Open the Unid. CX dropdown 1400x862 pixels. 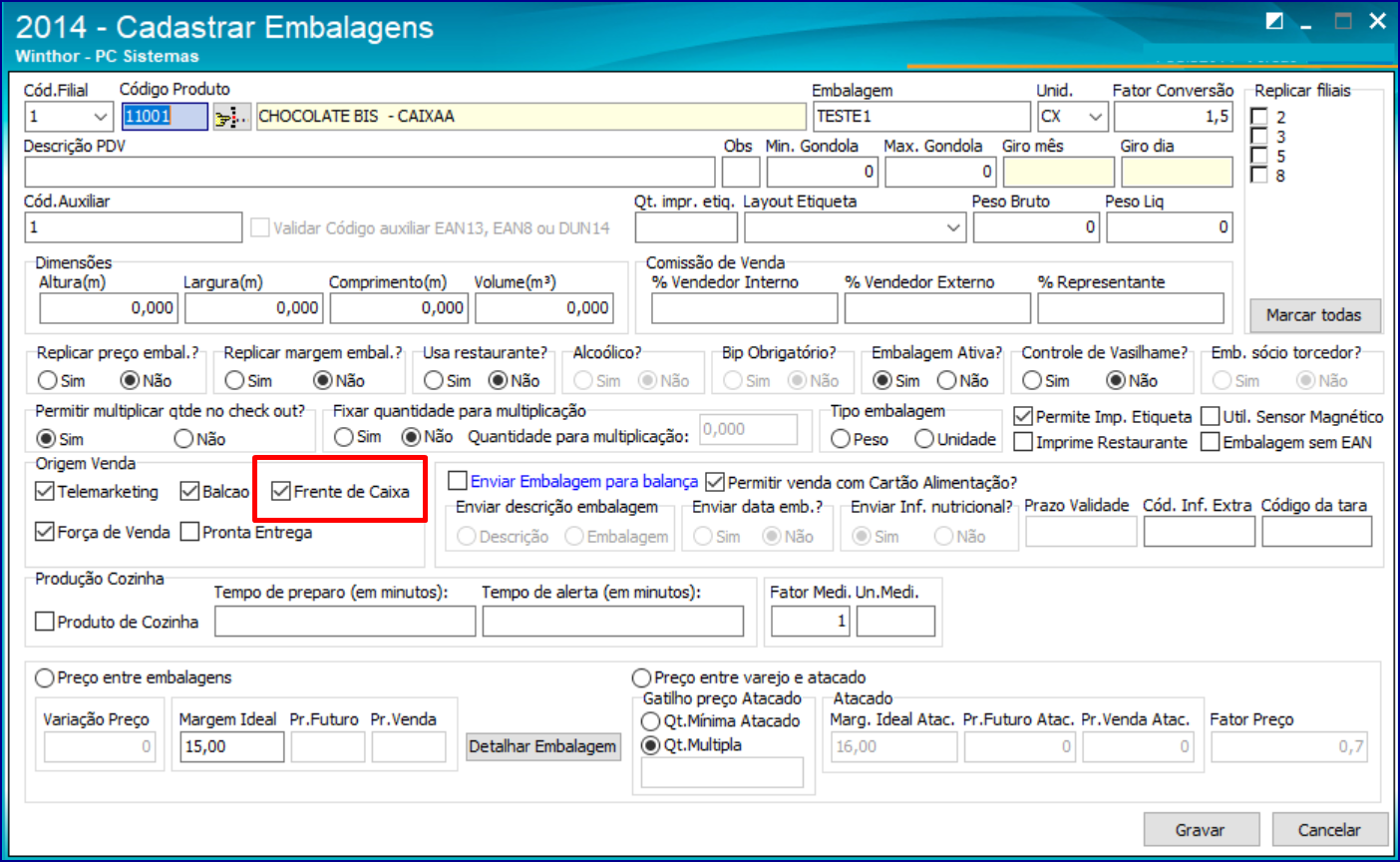(x=1095, y=117)
